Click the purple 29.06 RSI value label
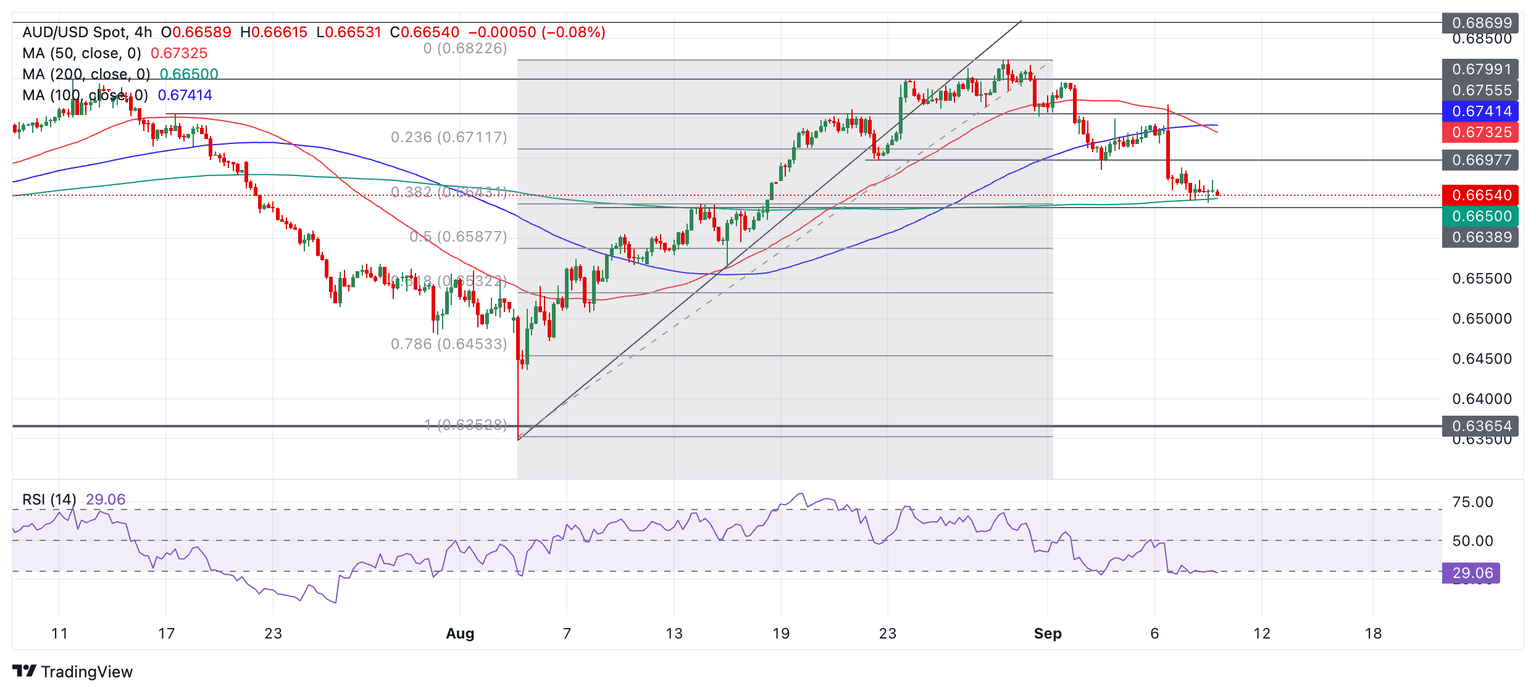This screenshot has height=693, width=1536. (1470, 574)
